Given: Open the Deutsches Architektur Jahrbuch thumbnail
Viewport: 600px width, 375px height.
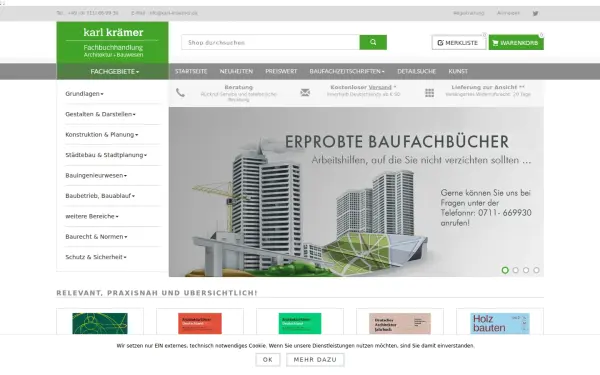Looking at the screenshot, I should [x=400, y=323].
